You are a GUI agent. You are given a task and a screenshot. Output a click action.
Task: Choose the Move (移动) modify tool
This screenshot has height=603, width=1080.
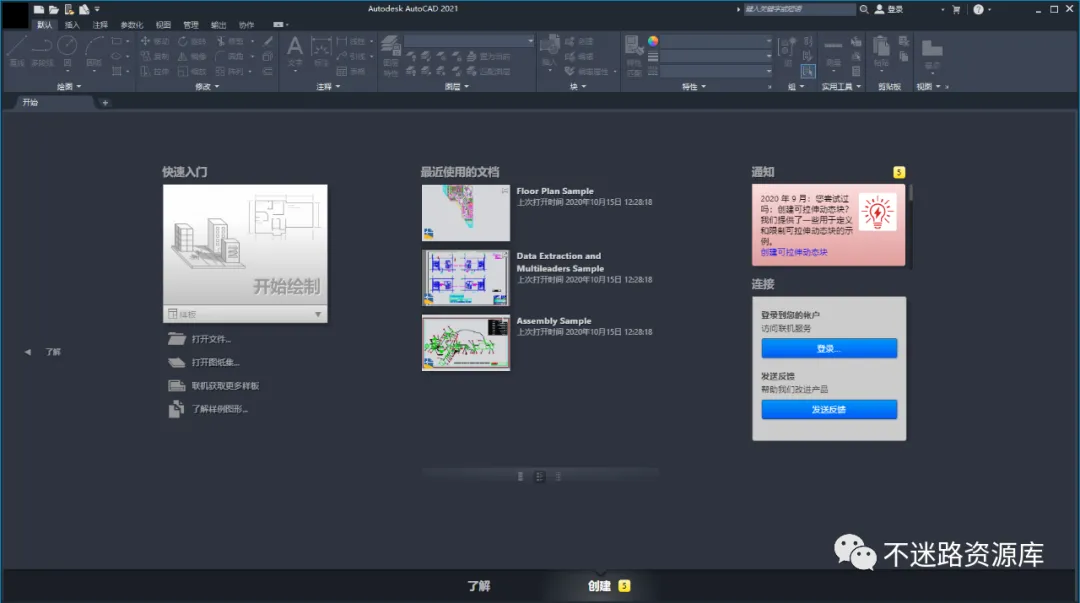pos(154,41)
